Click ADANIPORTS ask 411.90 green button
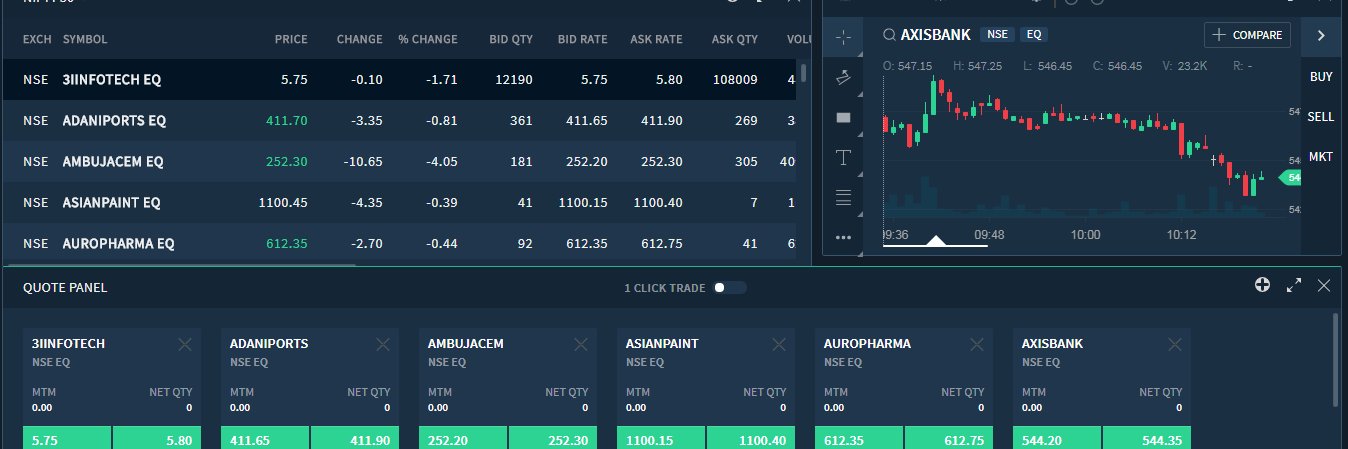 coord(355,438)
